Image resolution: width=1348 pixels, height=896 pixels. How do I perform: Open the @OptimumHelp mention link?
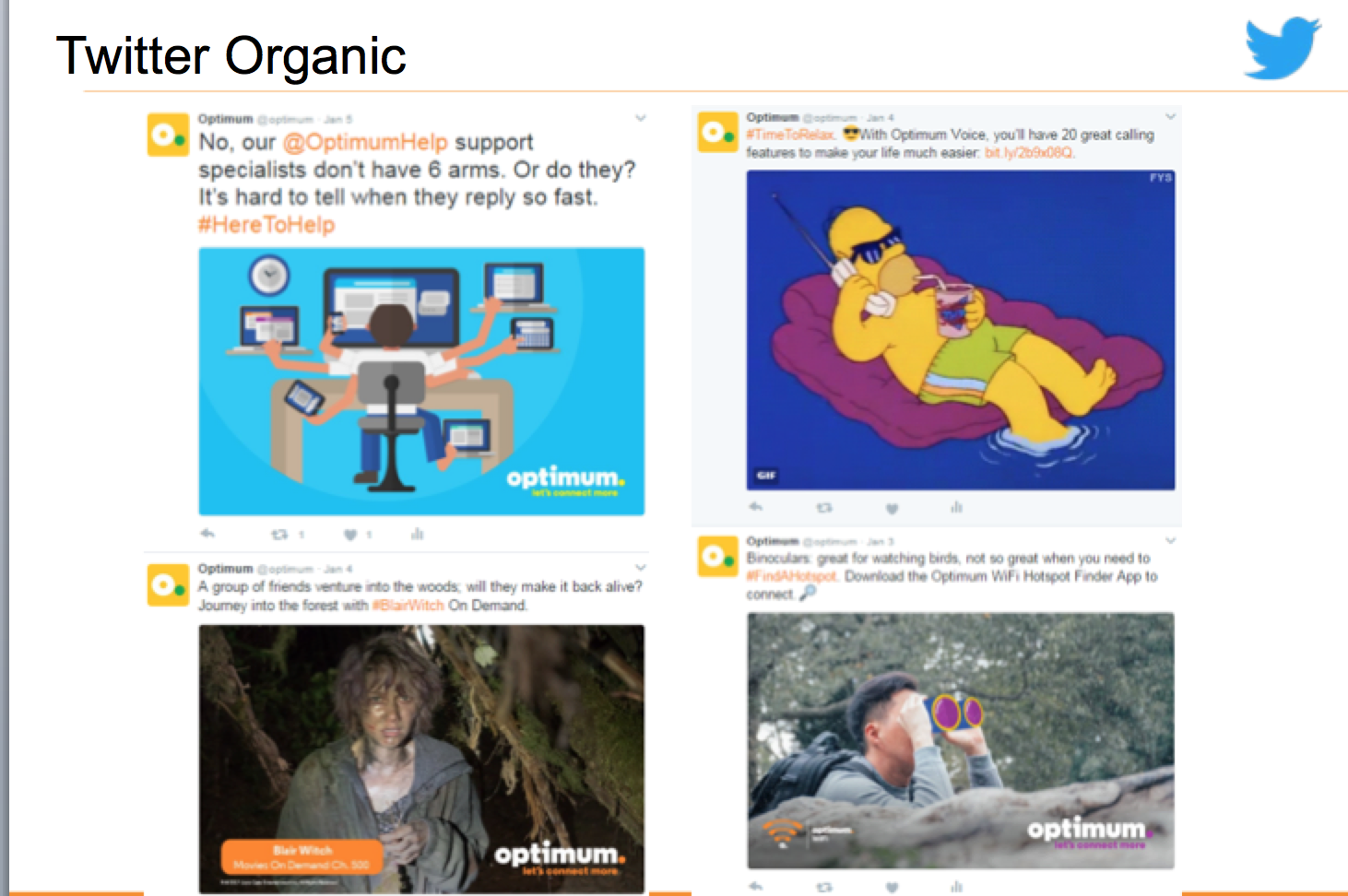(365, 142)
